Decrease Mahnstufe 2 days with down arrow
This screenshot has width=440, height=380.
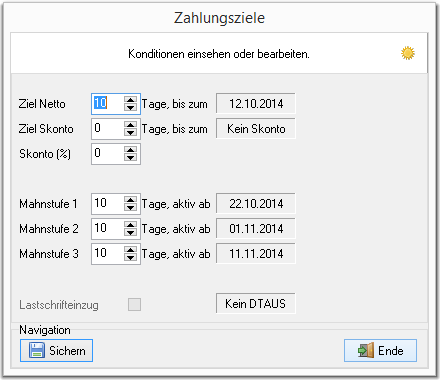coord(130,232)
